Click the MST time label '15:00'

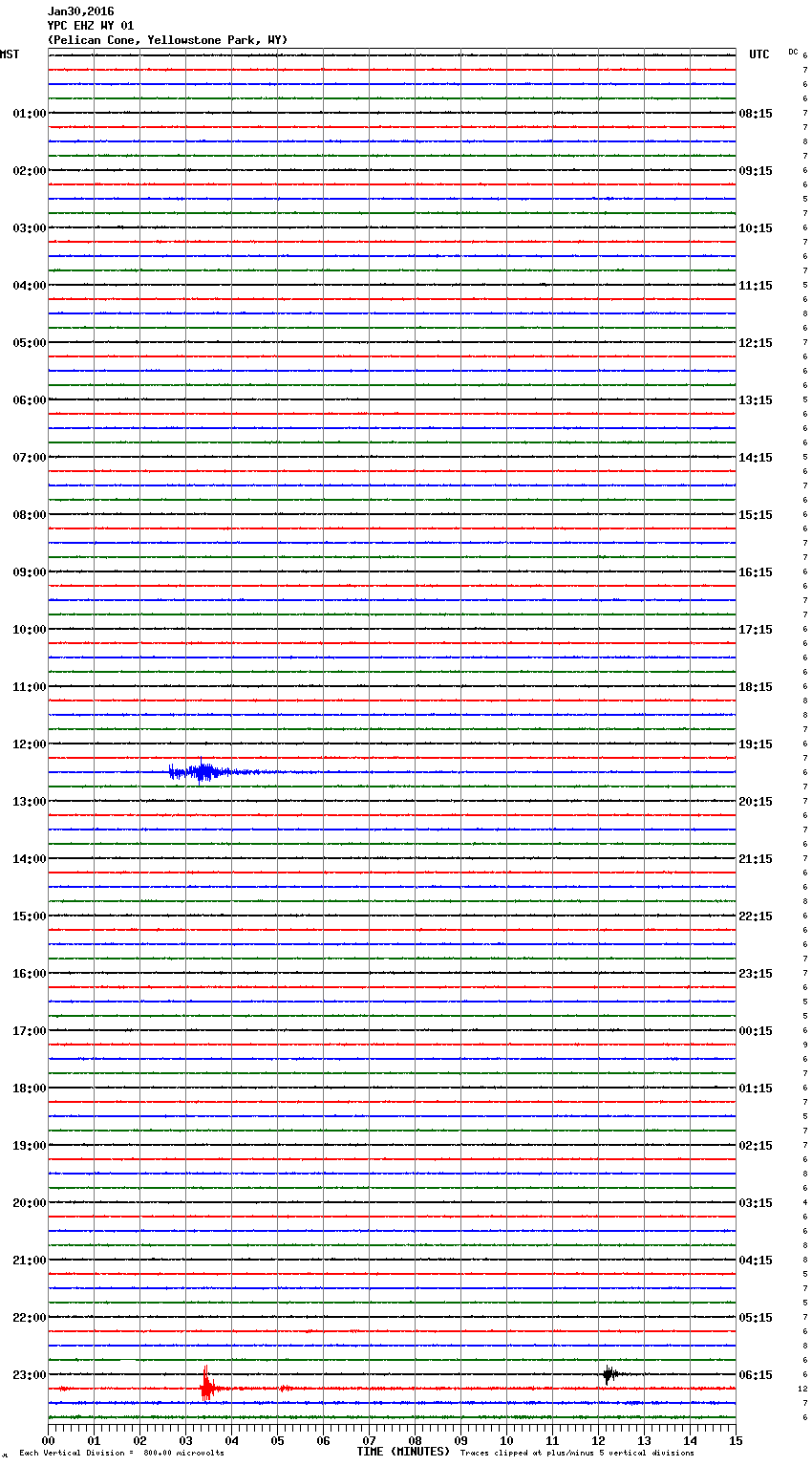30,916
